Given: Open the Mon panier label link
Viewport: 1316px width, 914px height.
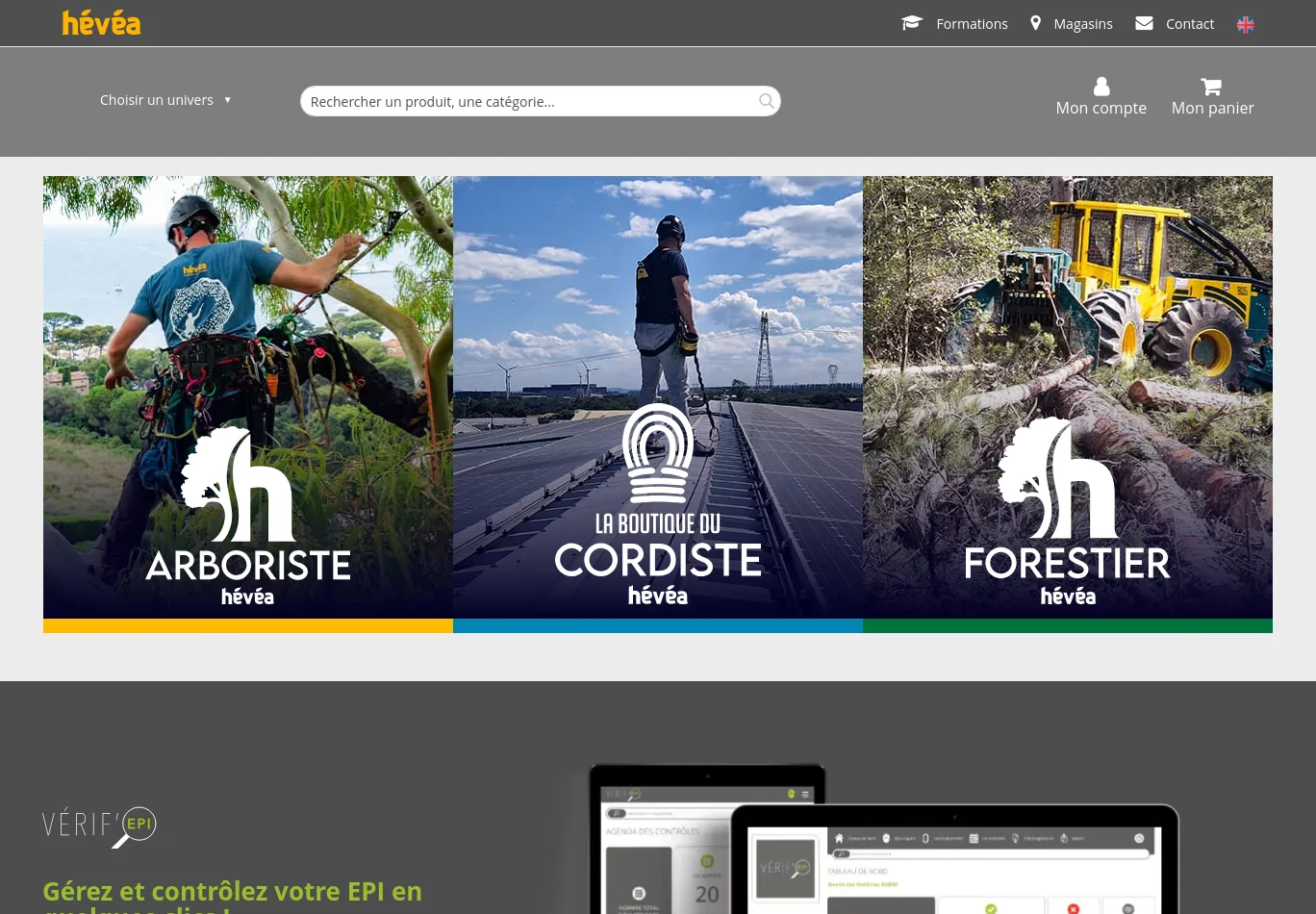Looking at the screenshot, I should tap(1212, 108).
